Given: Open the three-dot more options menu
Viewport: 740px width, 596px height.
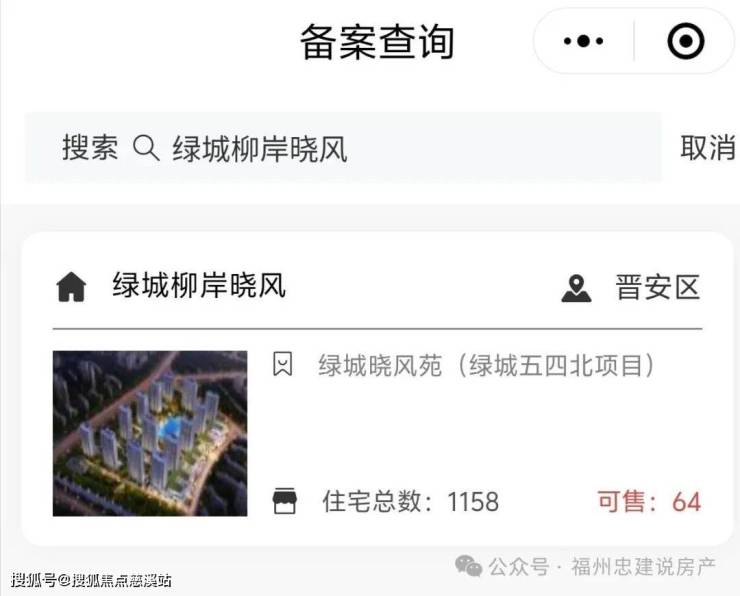Looking at the screenshot, I should click(x=583, y=41).
